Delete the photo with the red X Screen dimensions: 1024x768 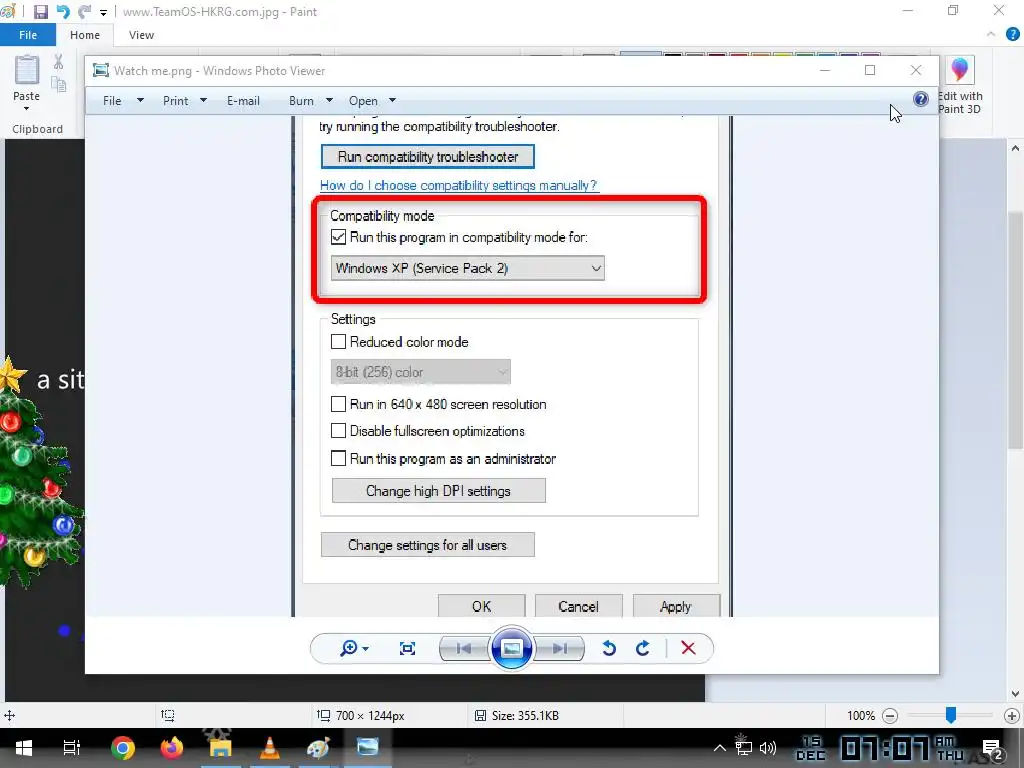[x=688, y=648]
